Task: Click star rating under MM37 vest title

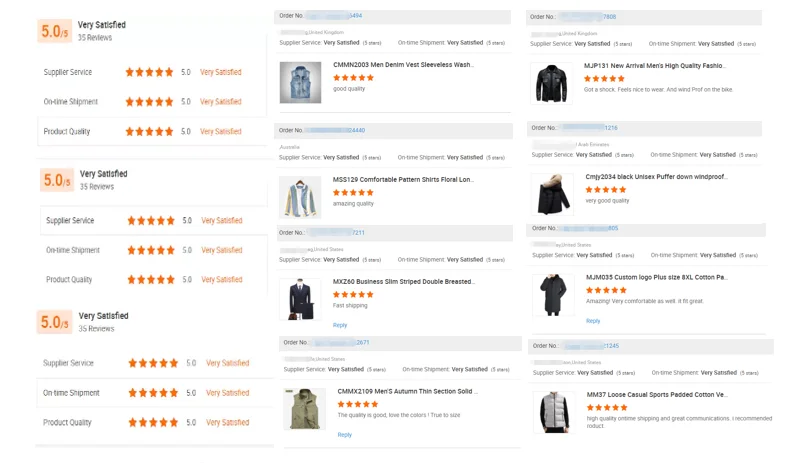Action: (606, 408)
